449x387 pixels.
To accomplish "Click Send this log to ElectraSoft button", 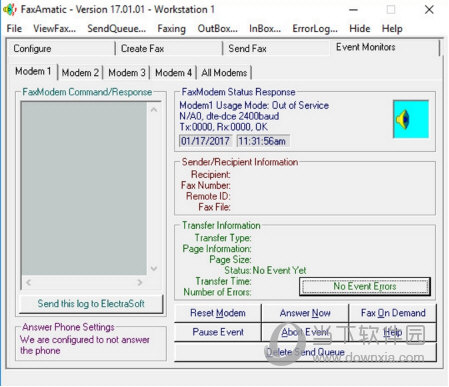I will coord(91,304).
